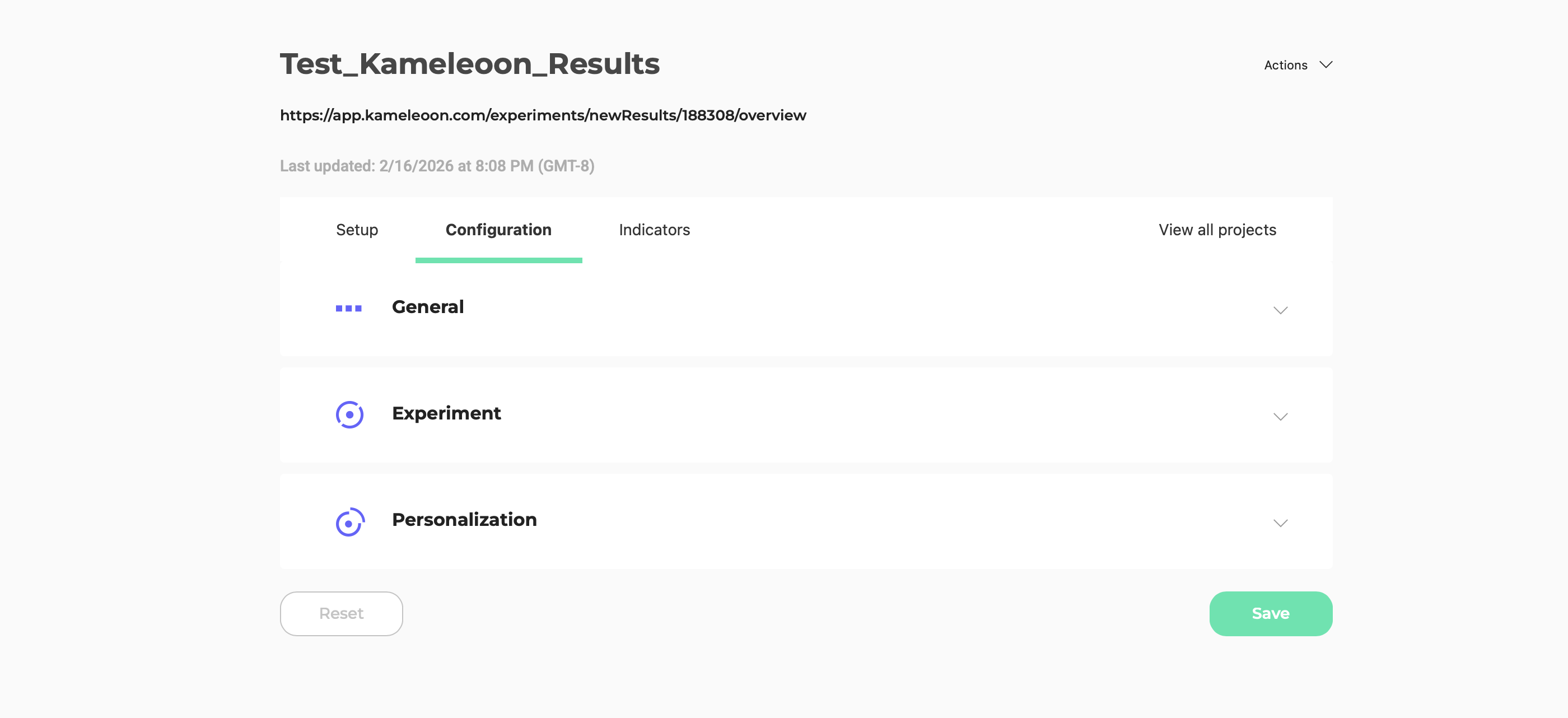Open the Actions dropdown label

pos(1285,65)
